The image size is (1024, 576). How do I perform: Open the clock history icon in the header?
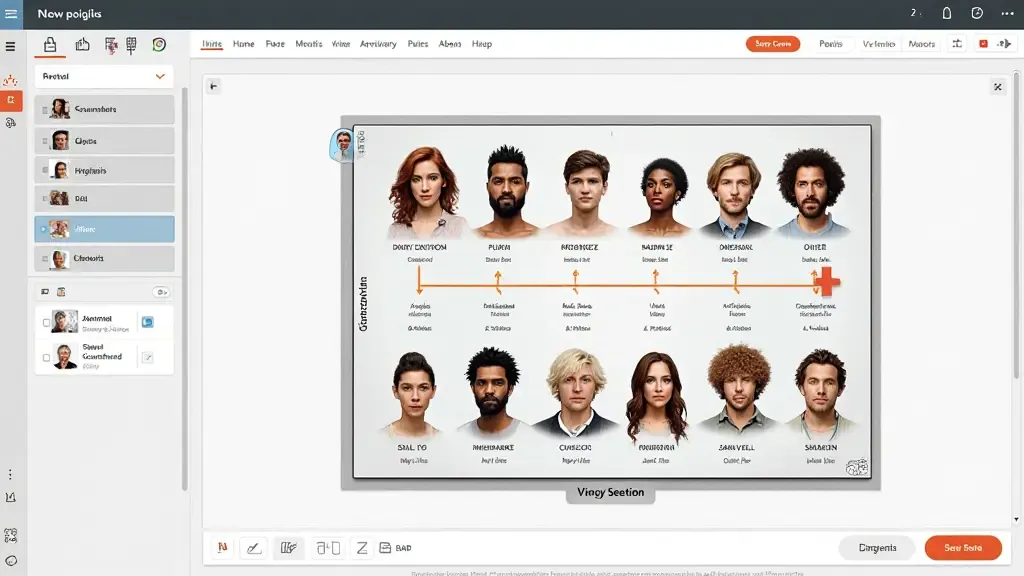click(x=977, y=14)
